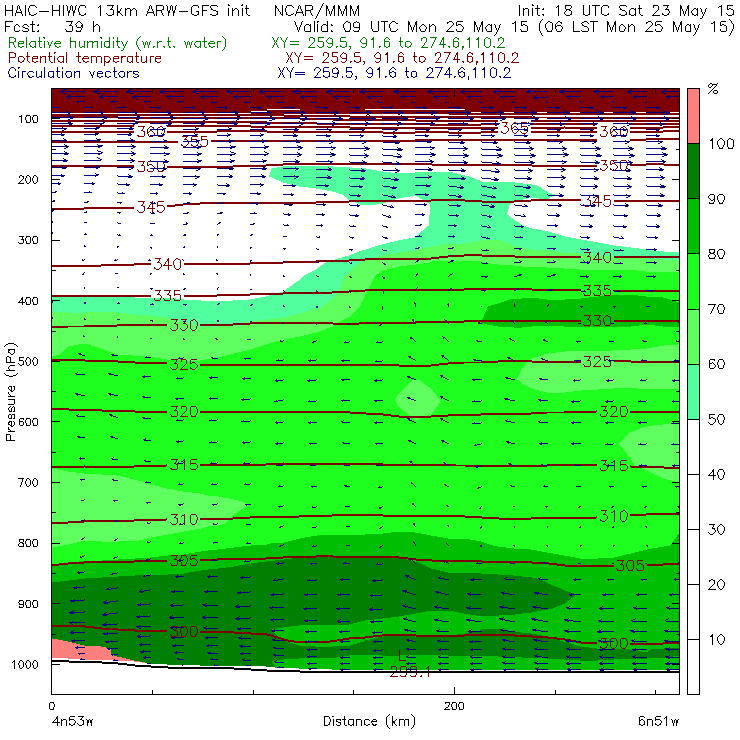Click green 'Relative humidity (w.r.t. water)' legend label
The image size is (740, 740).
[x=118, y=43]
